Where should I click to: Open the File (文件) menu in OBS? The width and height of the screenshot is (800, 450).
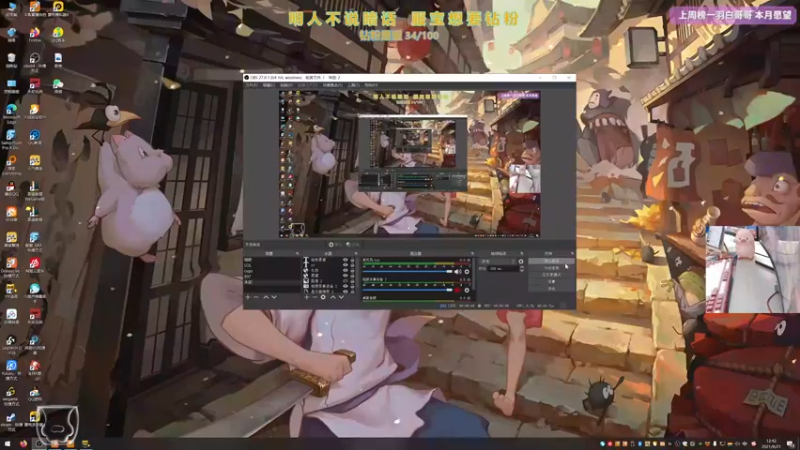coord(252,85)
